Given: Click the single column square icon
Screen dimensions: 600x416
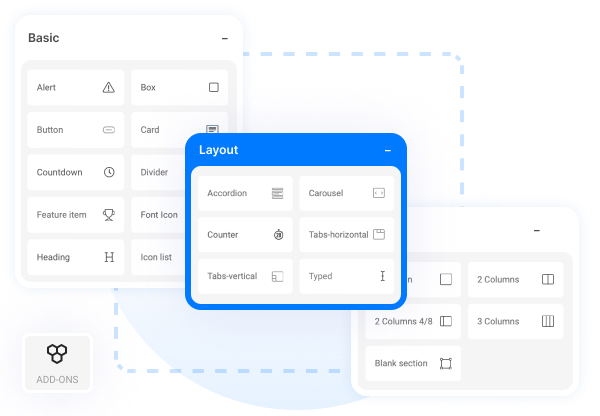Looking at the screenshot, I should [446, 279].
